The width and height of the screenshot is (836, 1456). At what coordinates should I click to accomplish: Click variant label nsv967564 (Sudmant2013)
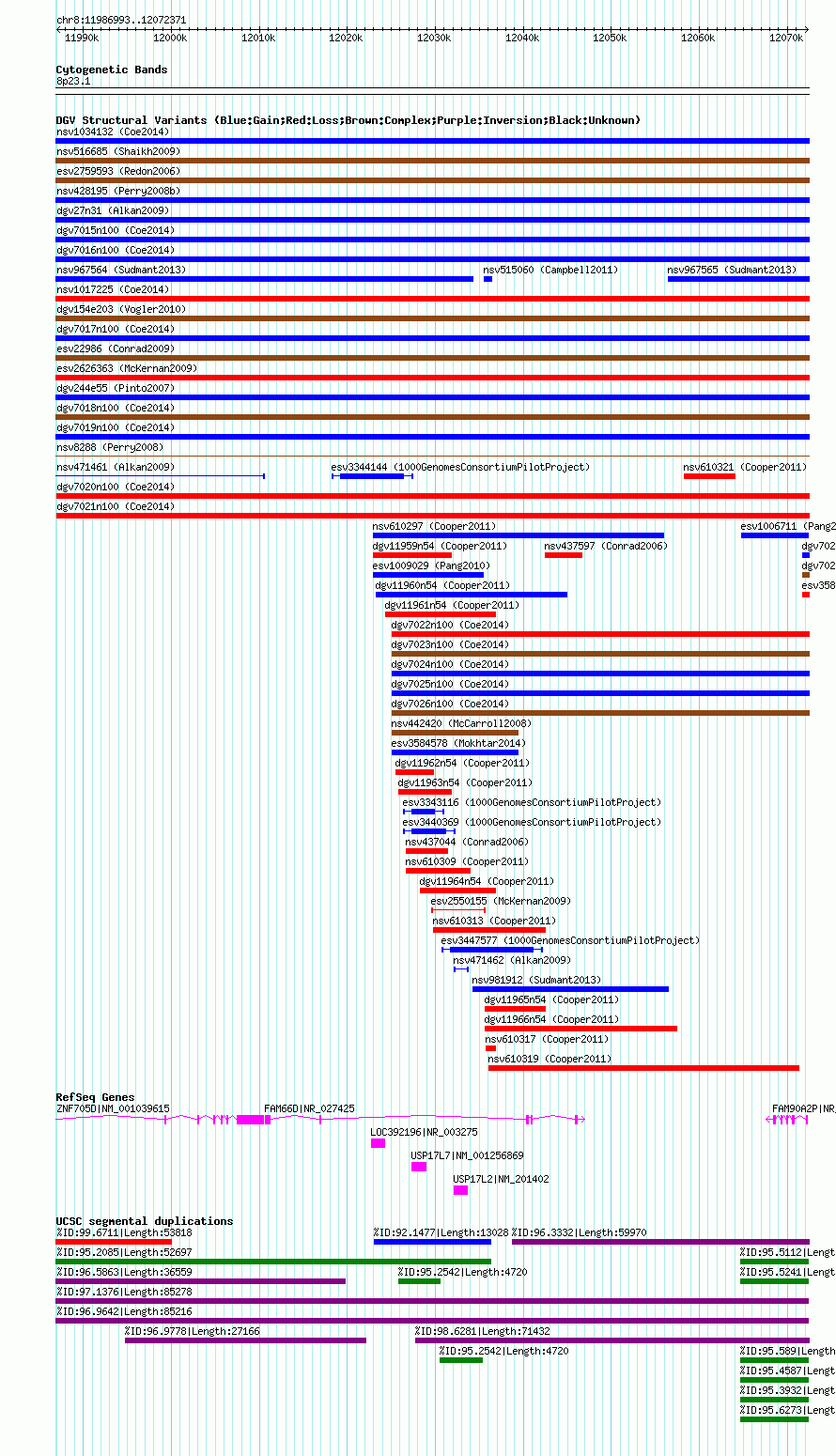[121, 270]
